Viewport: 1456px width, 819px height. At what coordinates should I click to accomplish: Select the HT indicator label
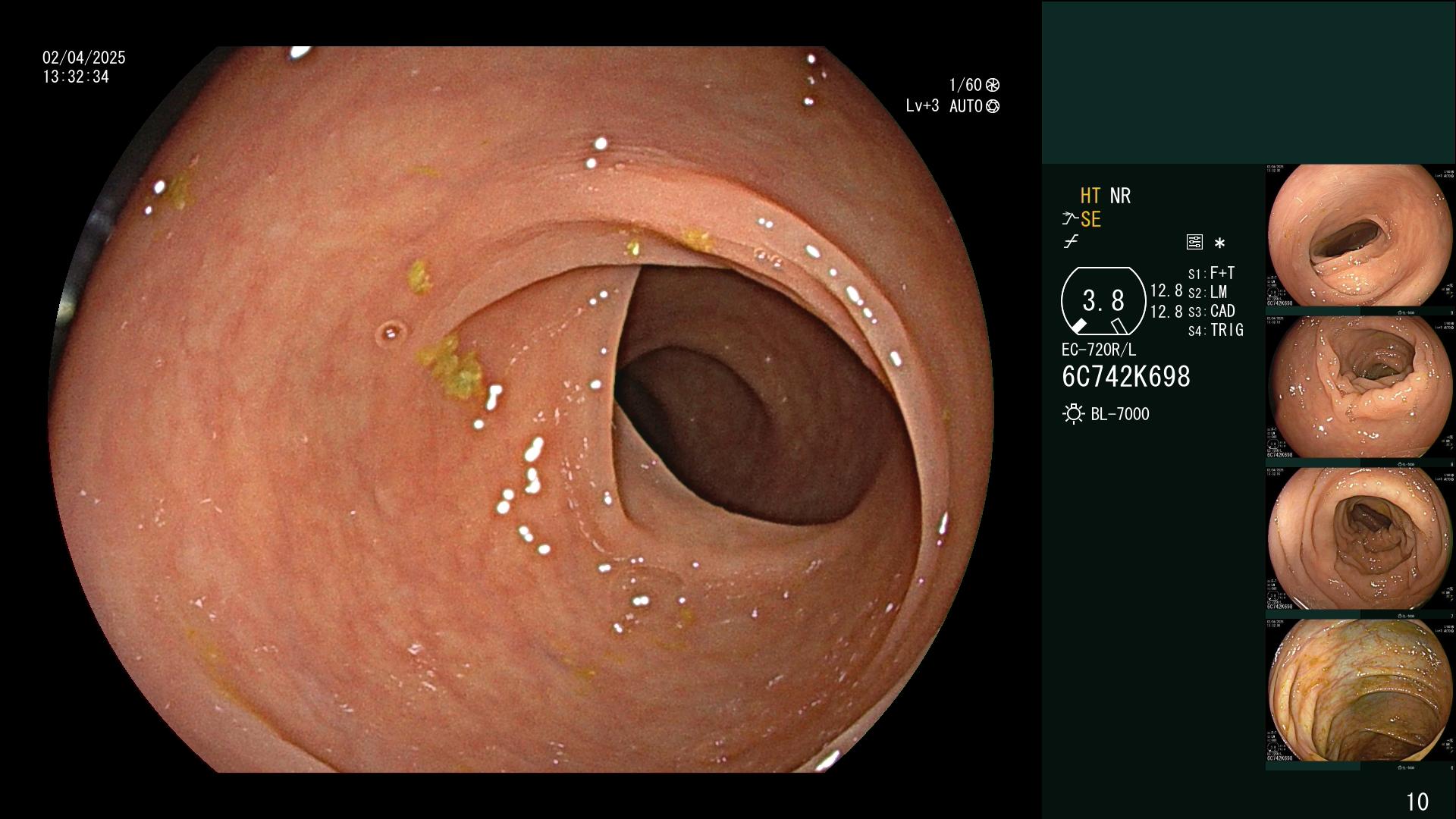[1090, 196]
